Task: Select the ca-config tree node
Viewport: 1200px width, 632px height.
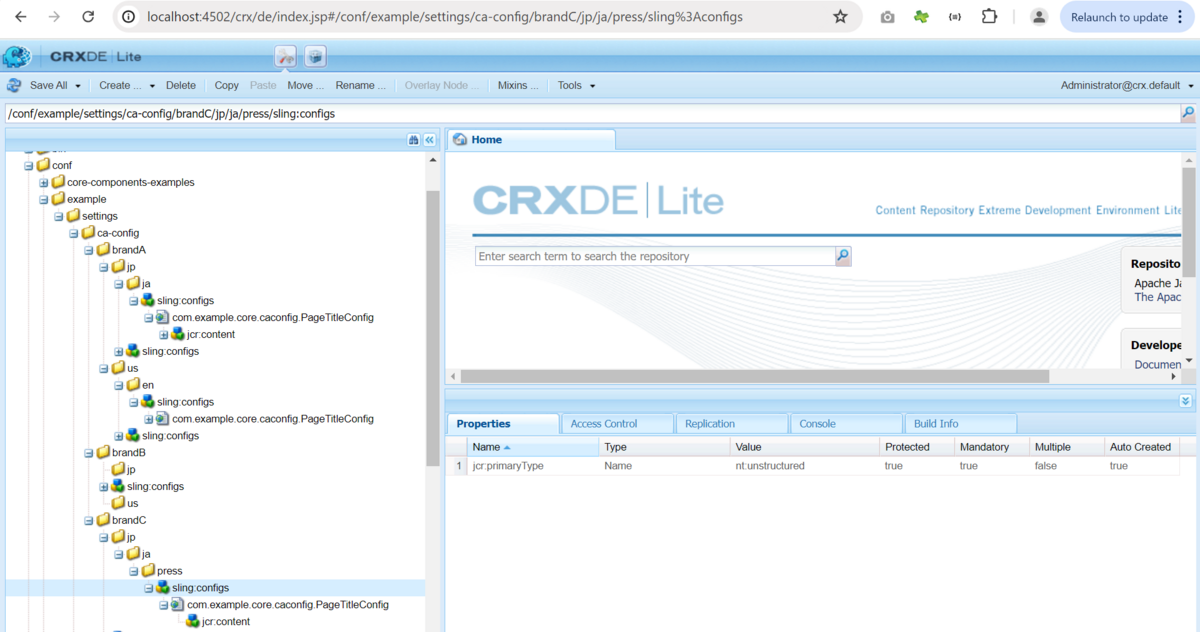Action: click(118, 233)
